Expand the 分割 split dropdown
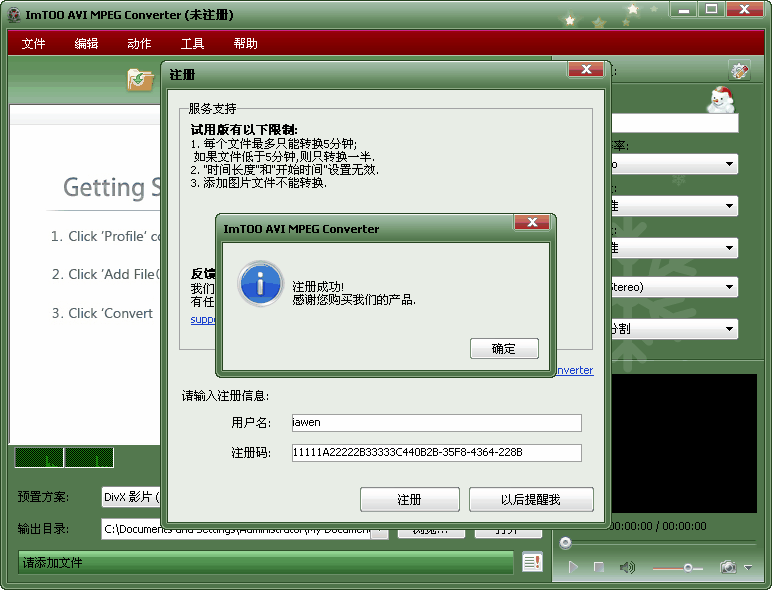 coord(730,328)
